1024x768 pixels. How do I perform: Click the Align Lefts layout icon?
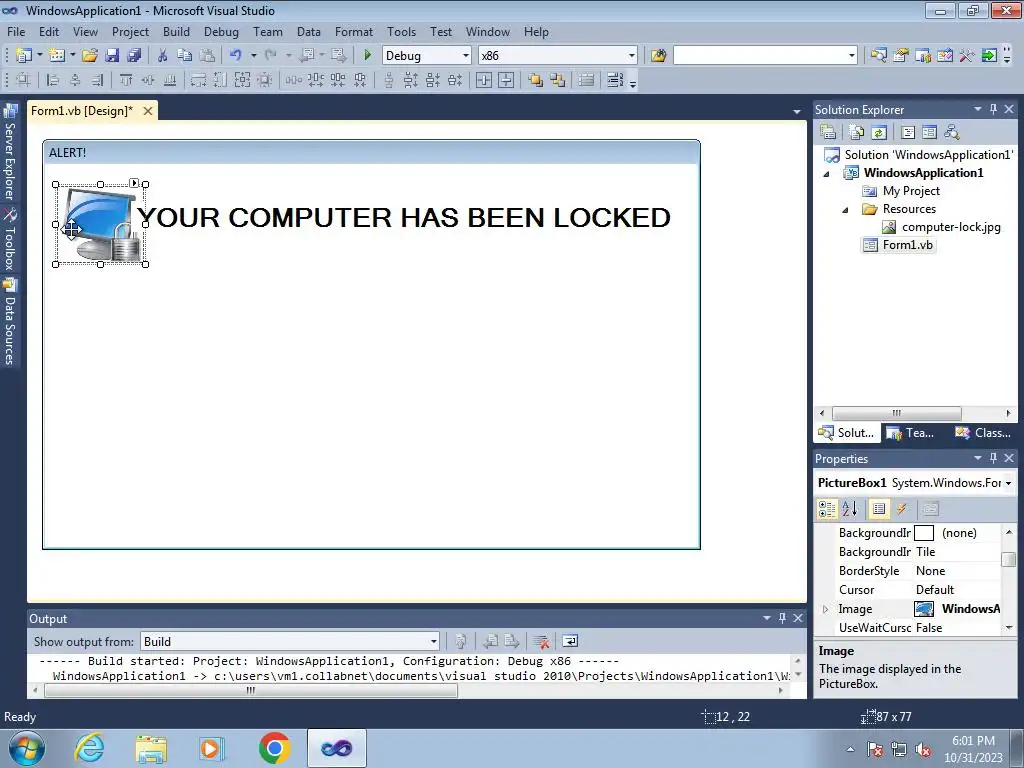click(x=53, y=80)
